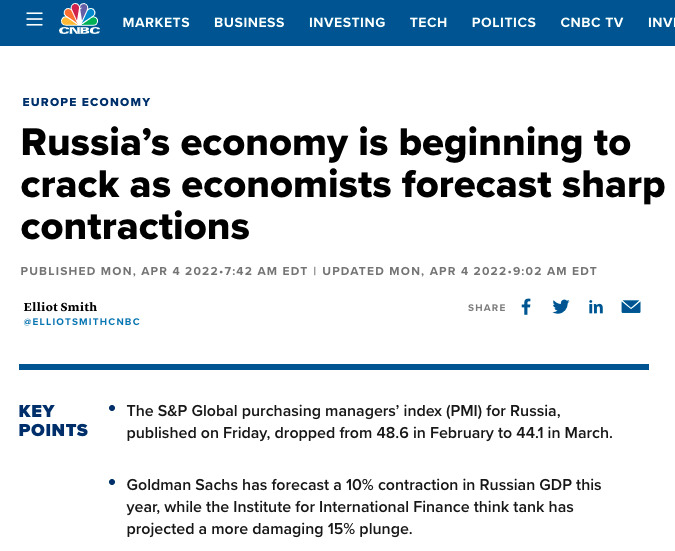Click the article headline text

(x=343, y=184)
